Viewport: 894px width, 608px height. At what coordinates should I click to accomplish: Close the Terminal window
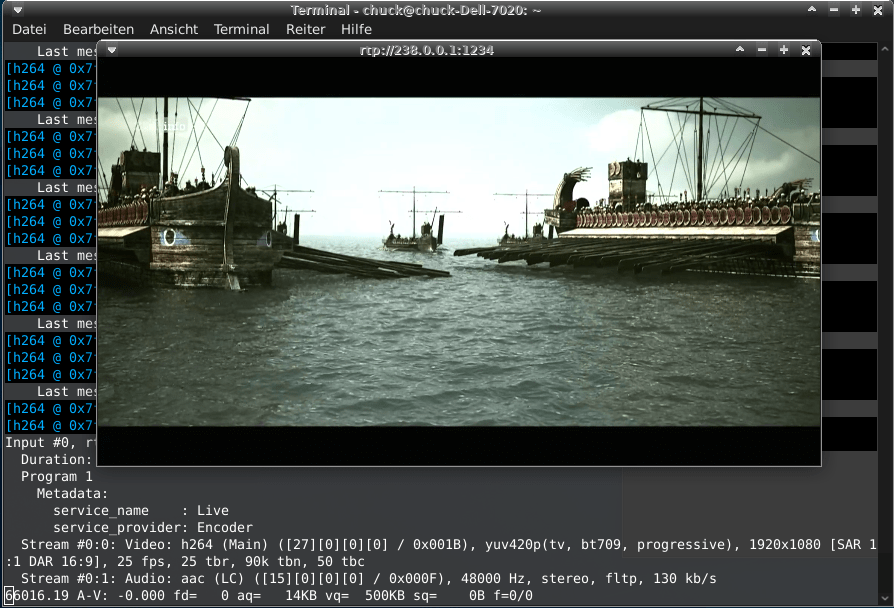pos(878,10)
